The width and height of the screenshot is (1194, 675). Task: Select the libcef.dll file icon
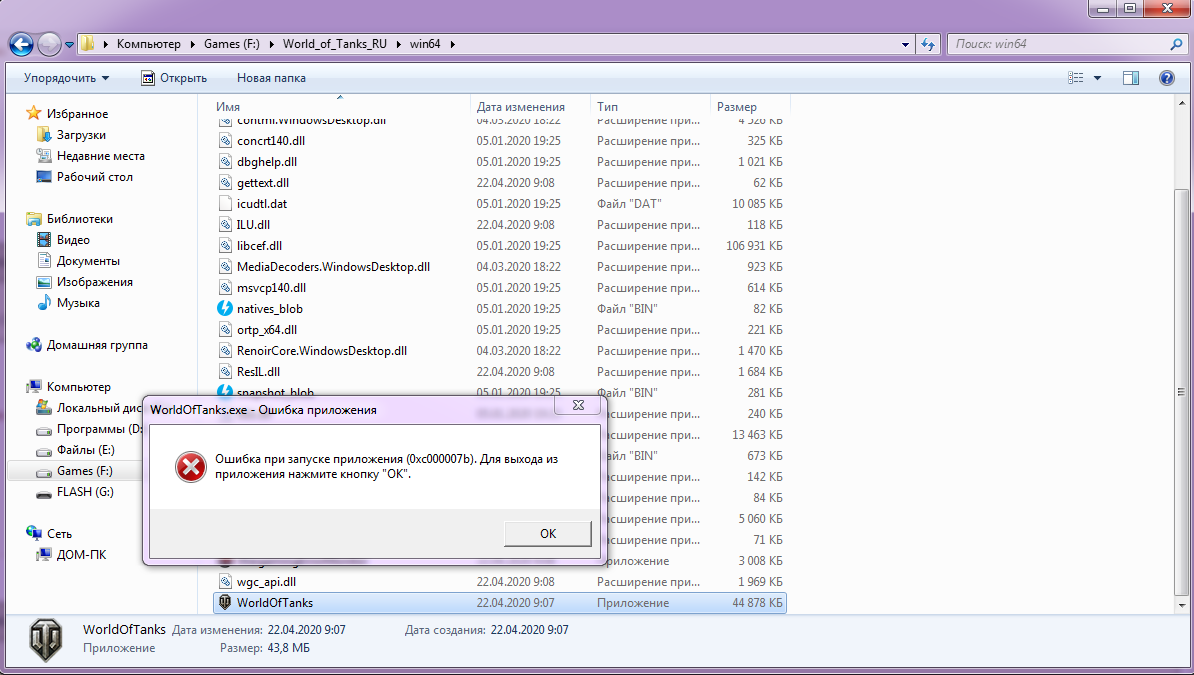tap(225, 245)
